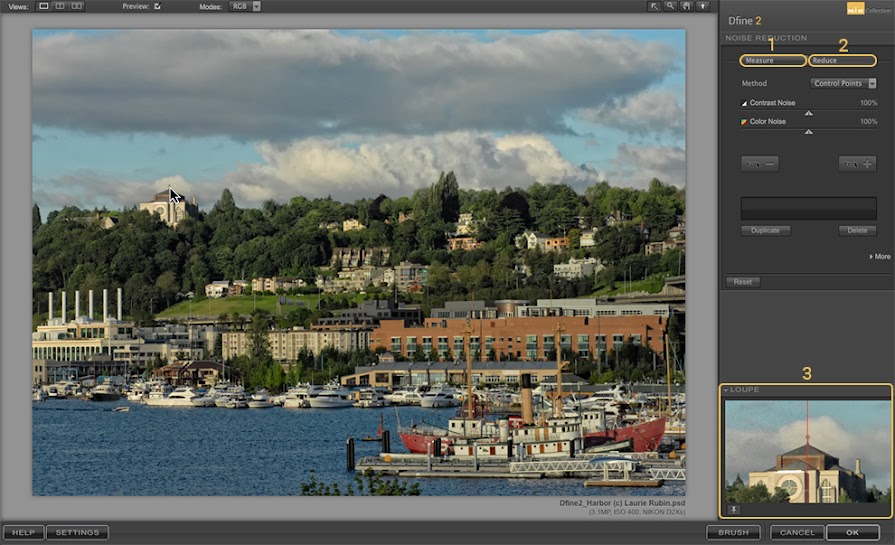Click the Contrast Noise slider handle
The width and height of the screenshot is (895, 545).
[x=809, y=114]
